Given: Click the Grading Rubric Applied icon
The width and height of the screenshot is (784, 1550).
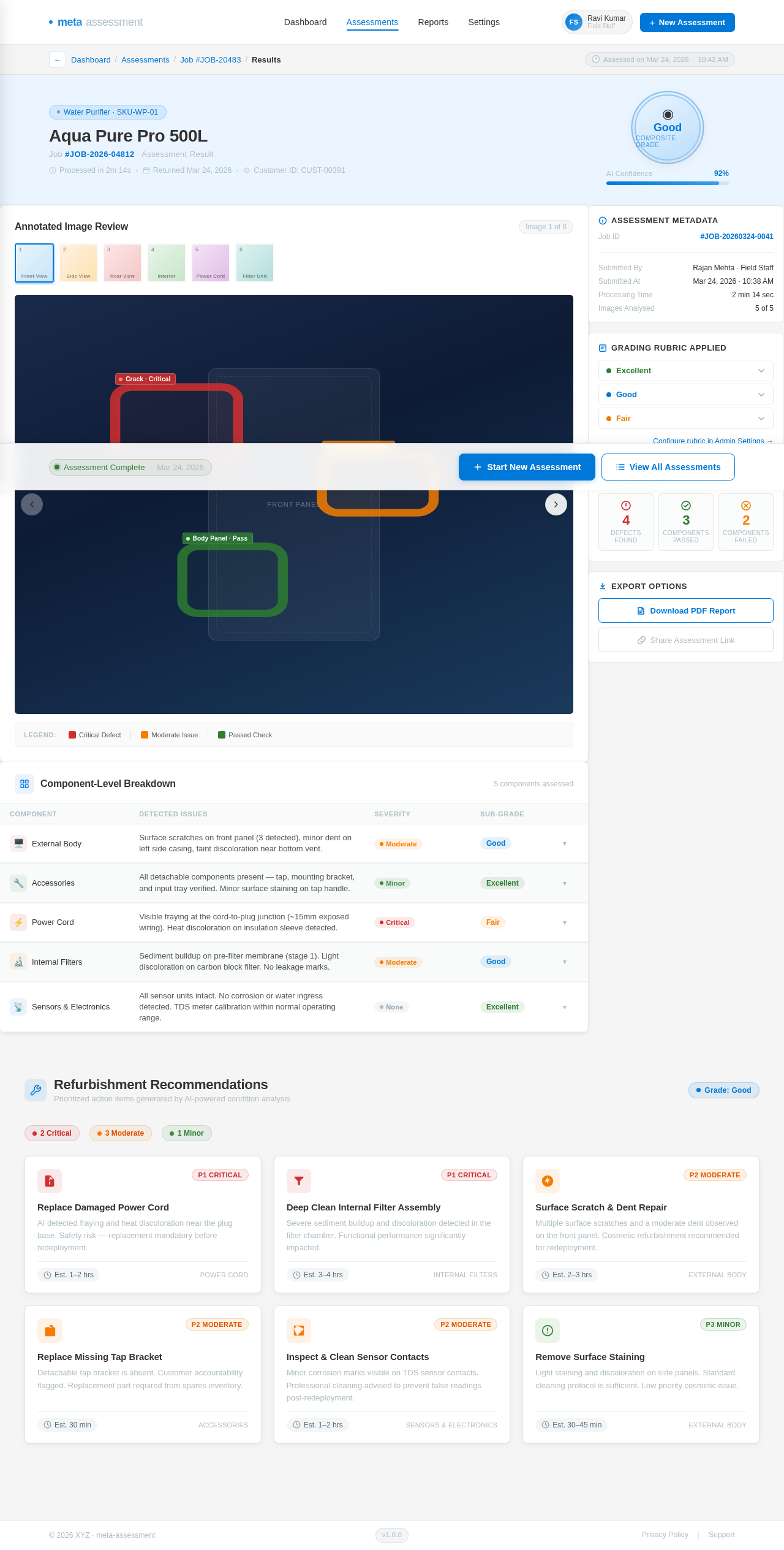Looking at the screenshot, I should 603,348.
